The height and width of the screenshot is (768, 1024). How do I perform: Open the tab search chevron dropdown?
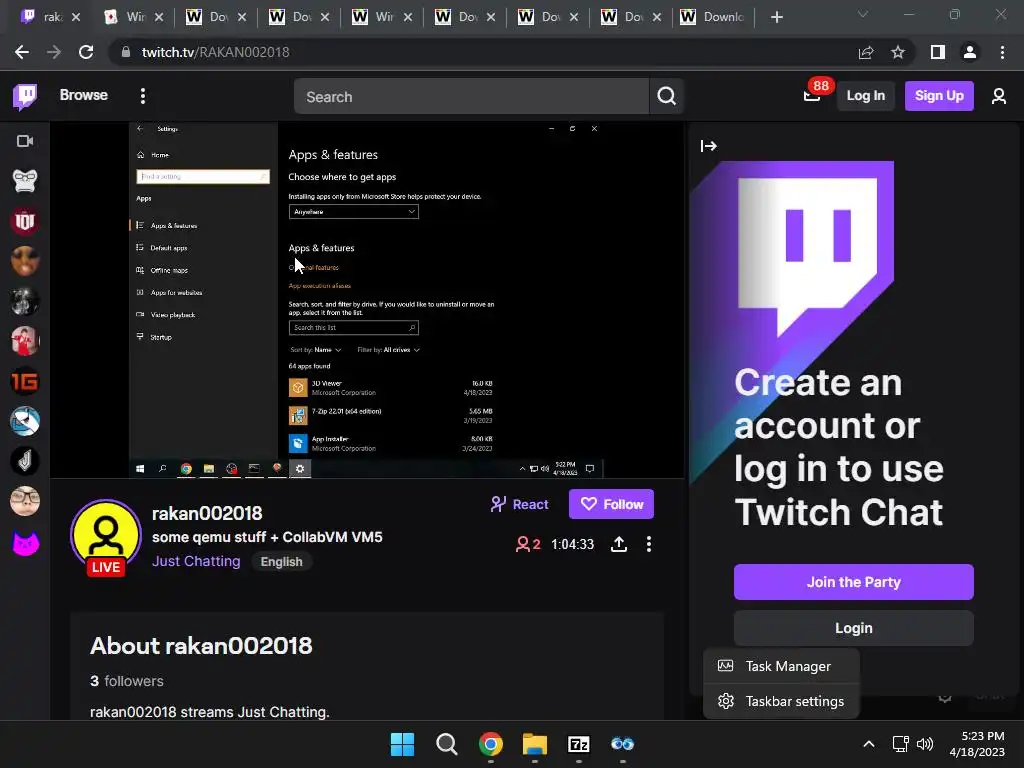tap(863, 14)
